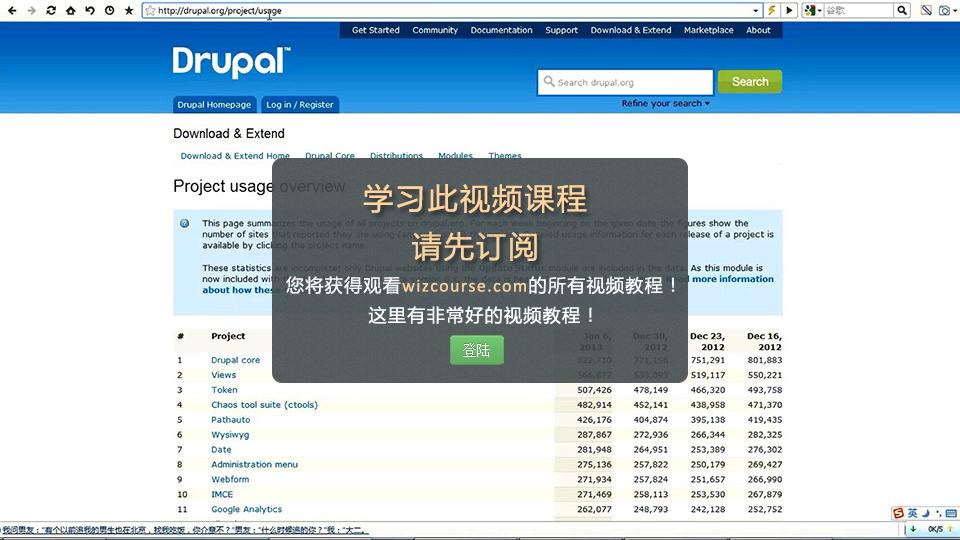Screen dimensions: 960x540
Task: Open the Chaos tool suite (ctools) link
Action: point(264,405)
